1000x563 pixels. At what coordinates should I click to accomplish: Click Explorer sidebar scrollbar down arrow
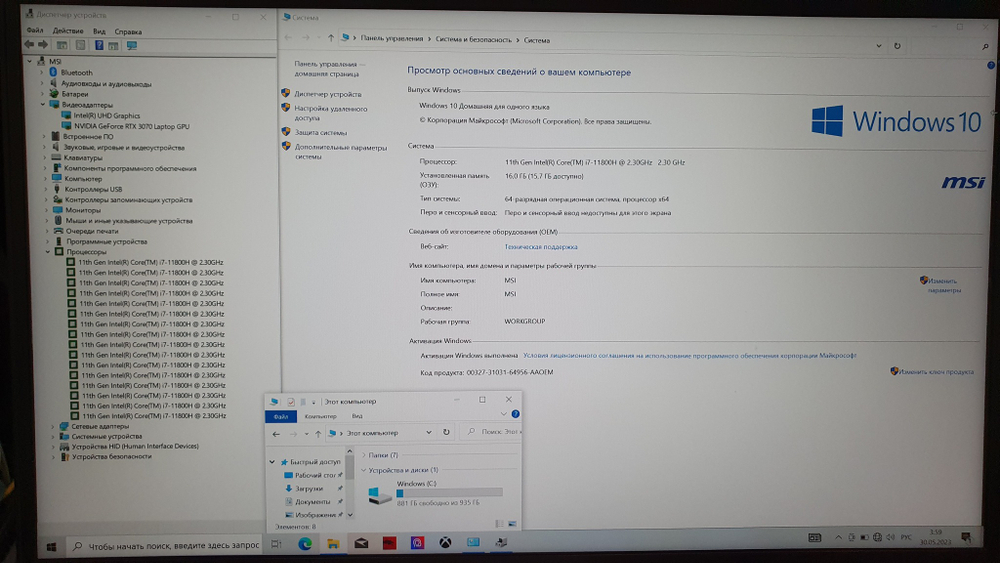(349, 515)
